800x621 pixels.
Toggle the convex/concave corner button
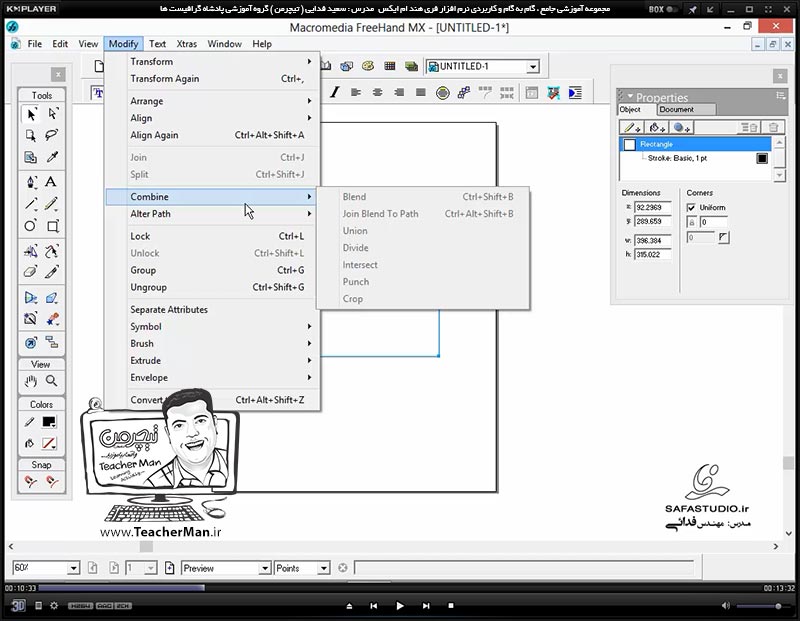tap(723, 237)
